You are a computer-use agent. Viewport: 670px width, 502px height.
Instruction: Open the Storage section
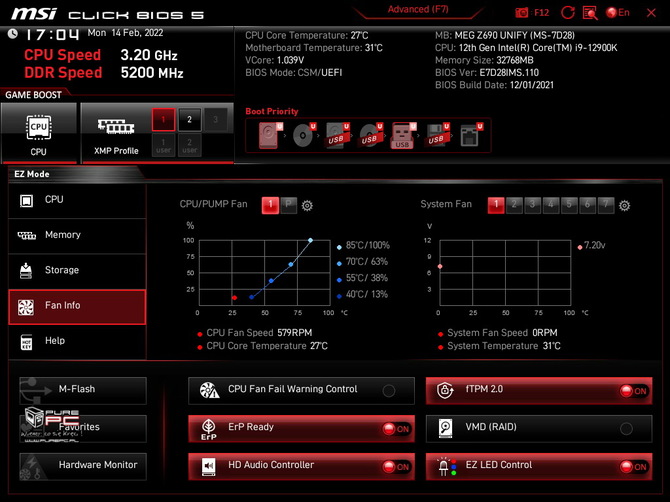77,270
